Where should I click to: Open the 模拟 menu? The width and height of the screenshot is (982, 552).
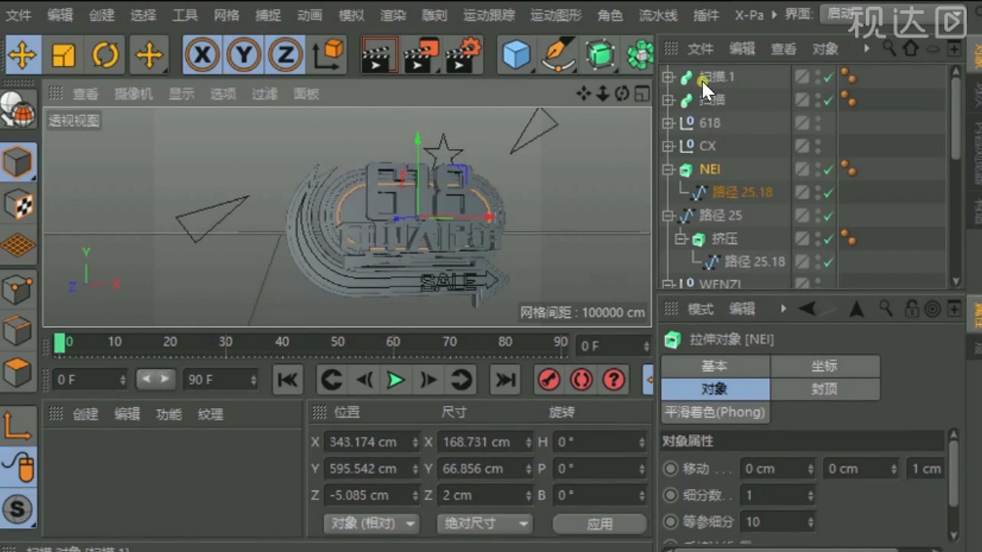[351, 15]
